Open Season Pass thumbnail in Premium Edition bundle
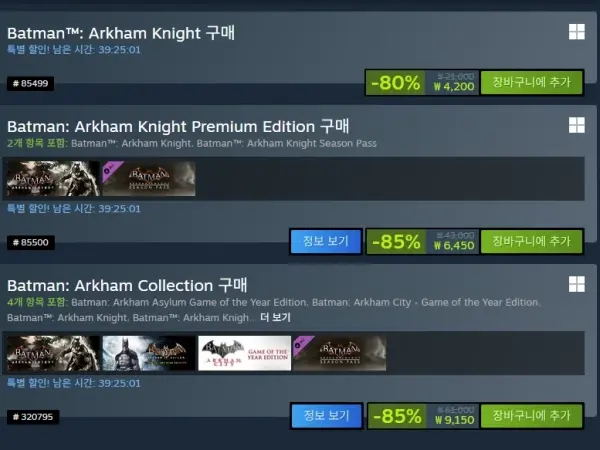 [149, 179]
